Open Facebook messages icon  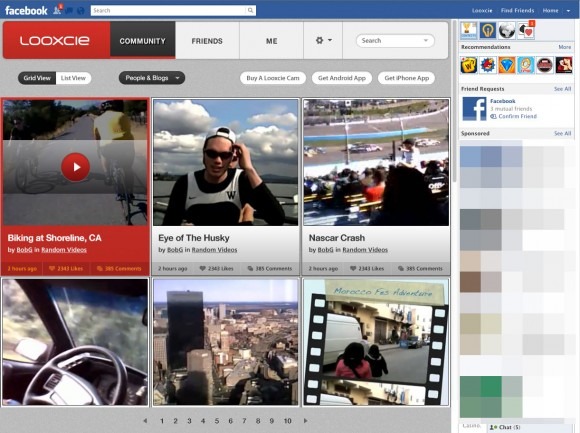[x=69, y=11]
